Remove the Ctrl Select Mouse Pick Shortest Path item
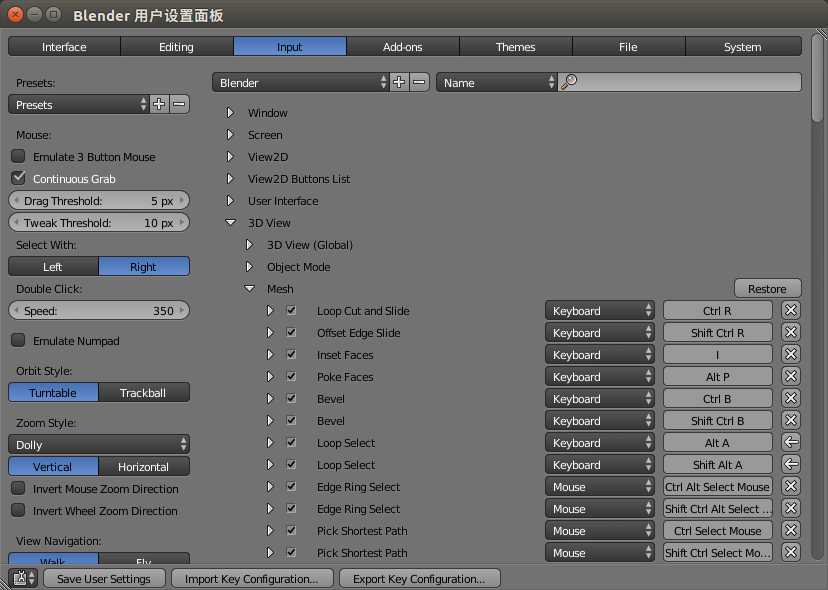 point(791,531)
